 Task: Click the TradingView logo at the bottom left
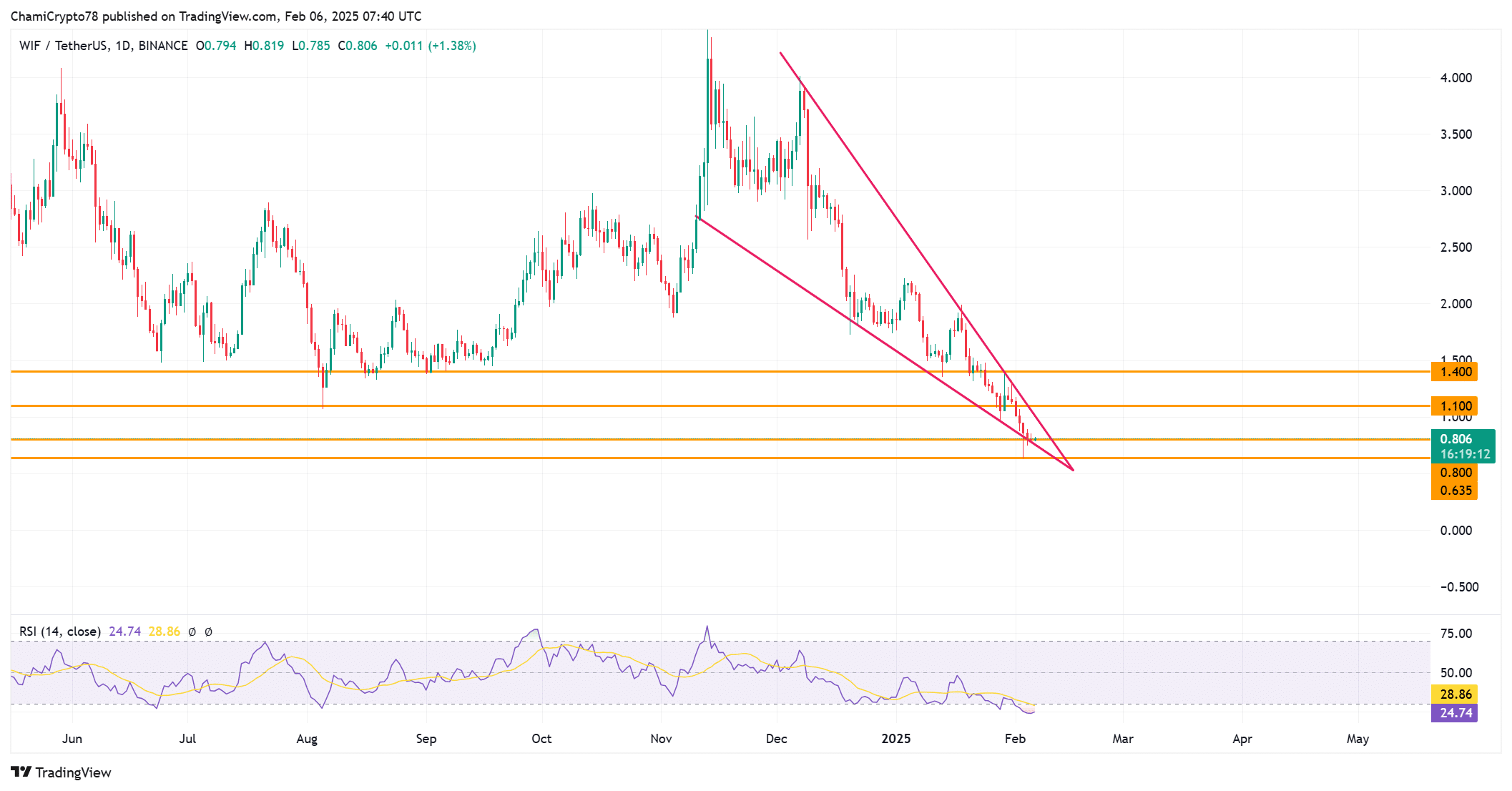pos(61,772)
